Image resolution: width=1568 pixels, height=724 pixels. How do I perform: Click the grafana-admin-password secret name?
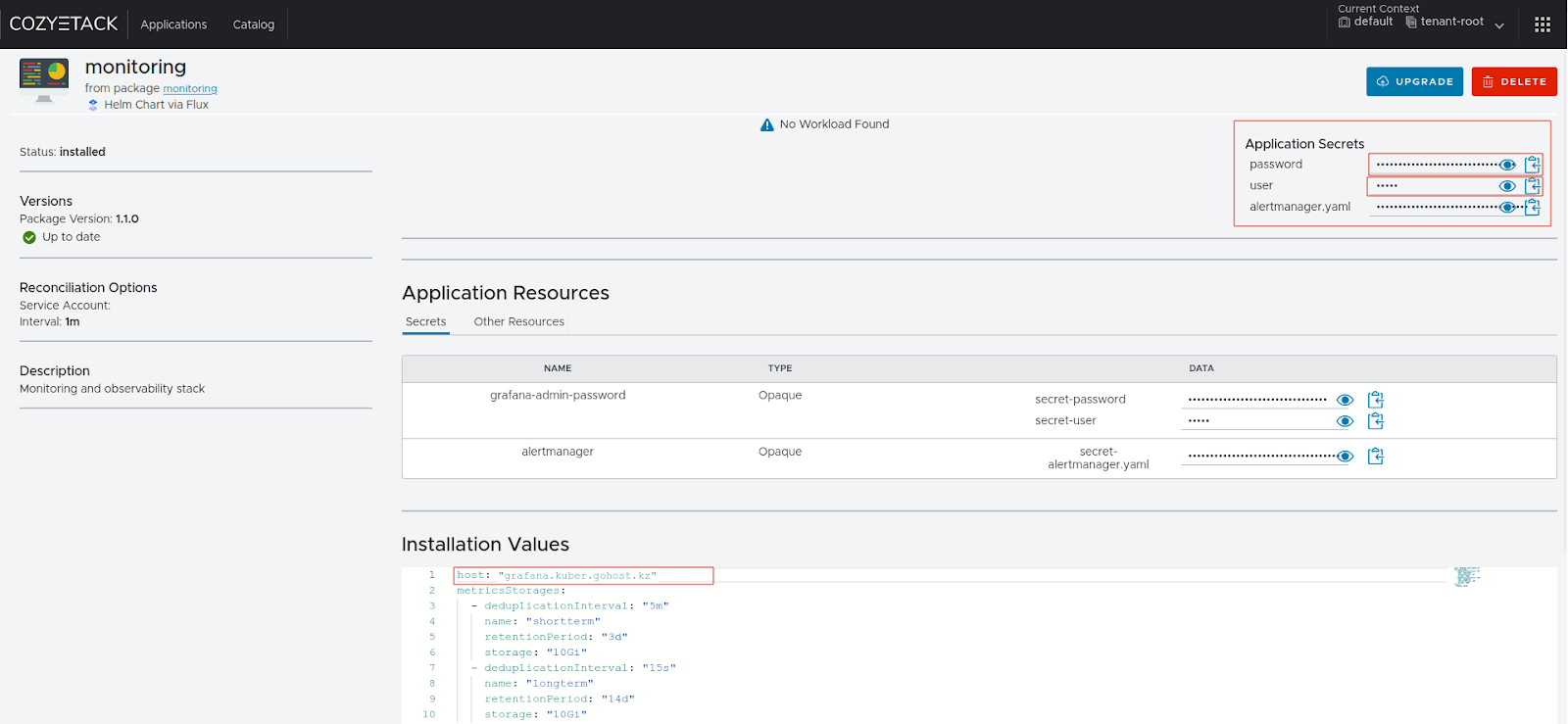click(x=558, y=395)
